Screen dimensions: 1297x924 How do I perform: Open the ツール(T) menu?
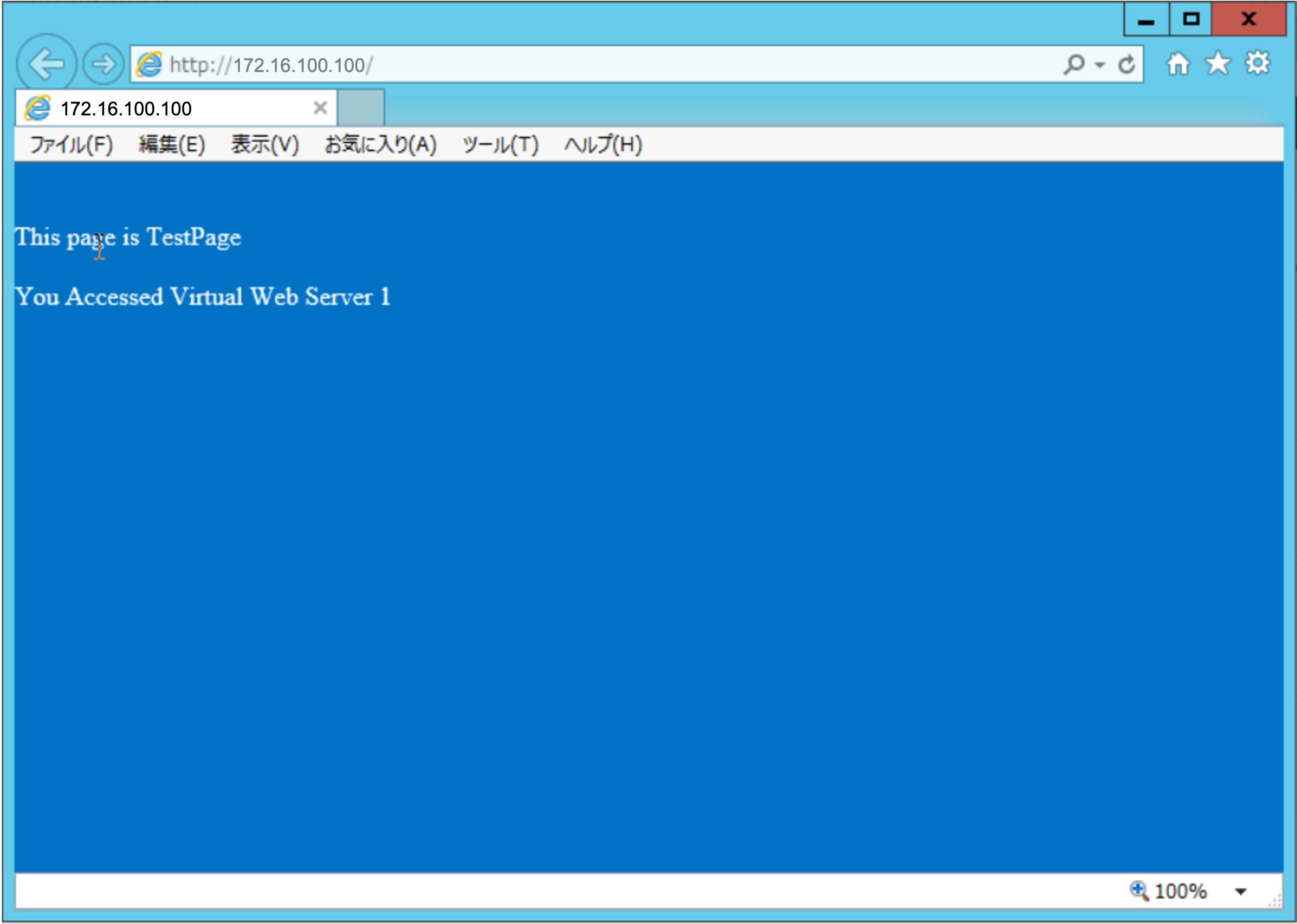tap(500, 144)
